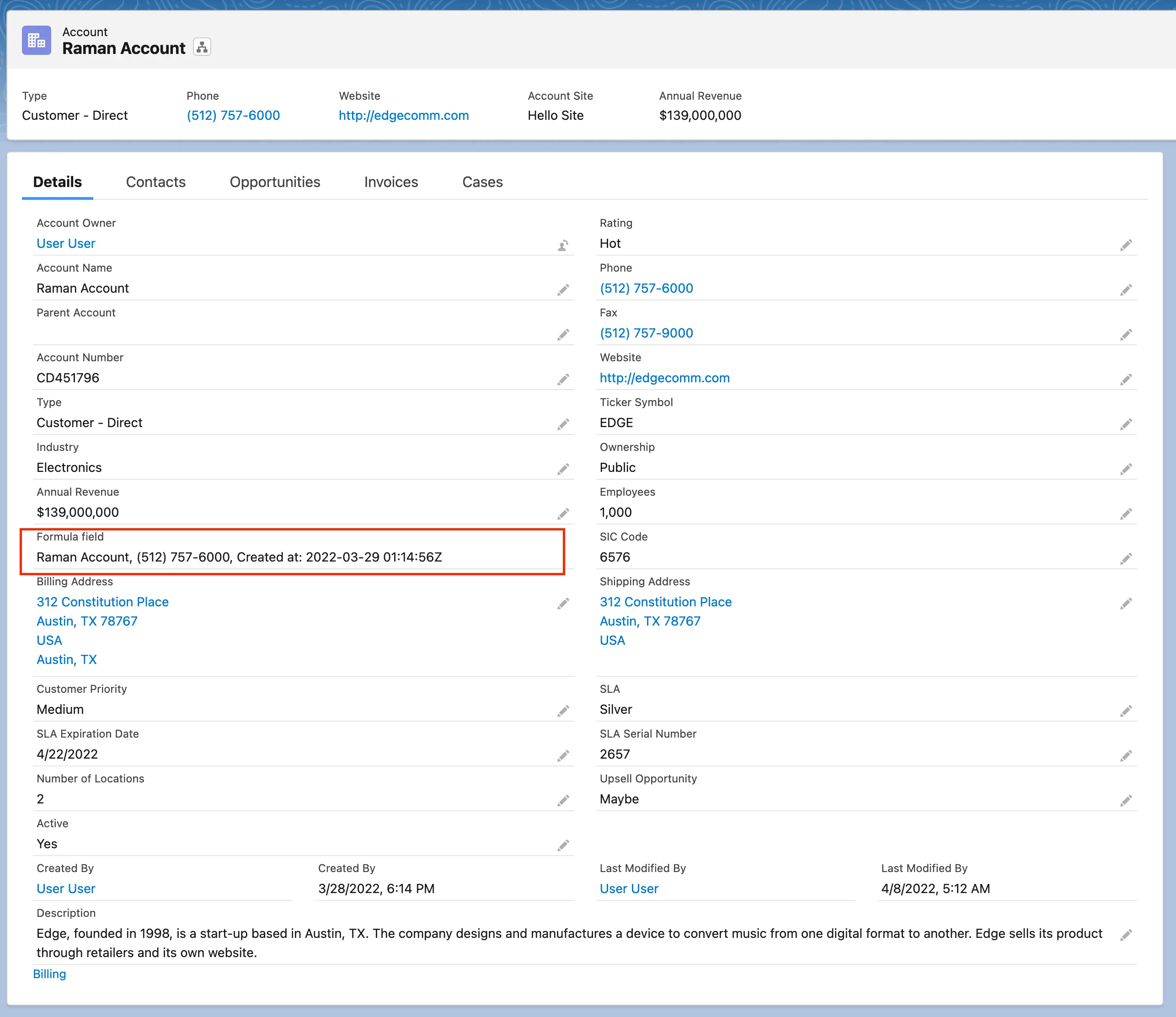Screen dimensions: 1176x1017
Task: Open the Opportunities tab
Action: click(275, 182)
